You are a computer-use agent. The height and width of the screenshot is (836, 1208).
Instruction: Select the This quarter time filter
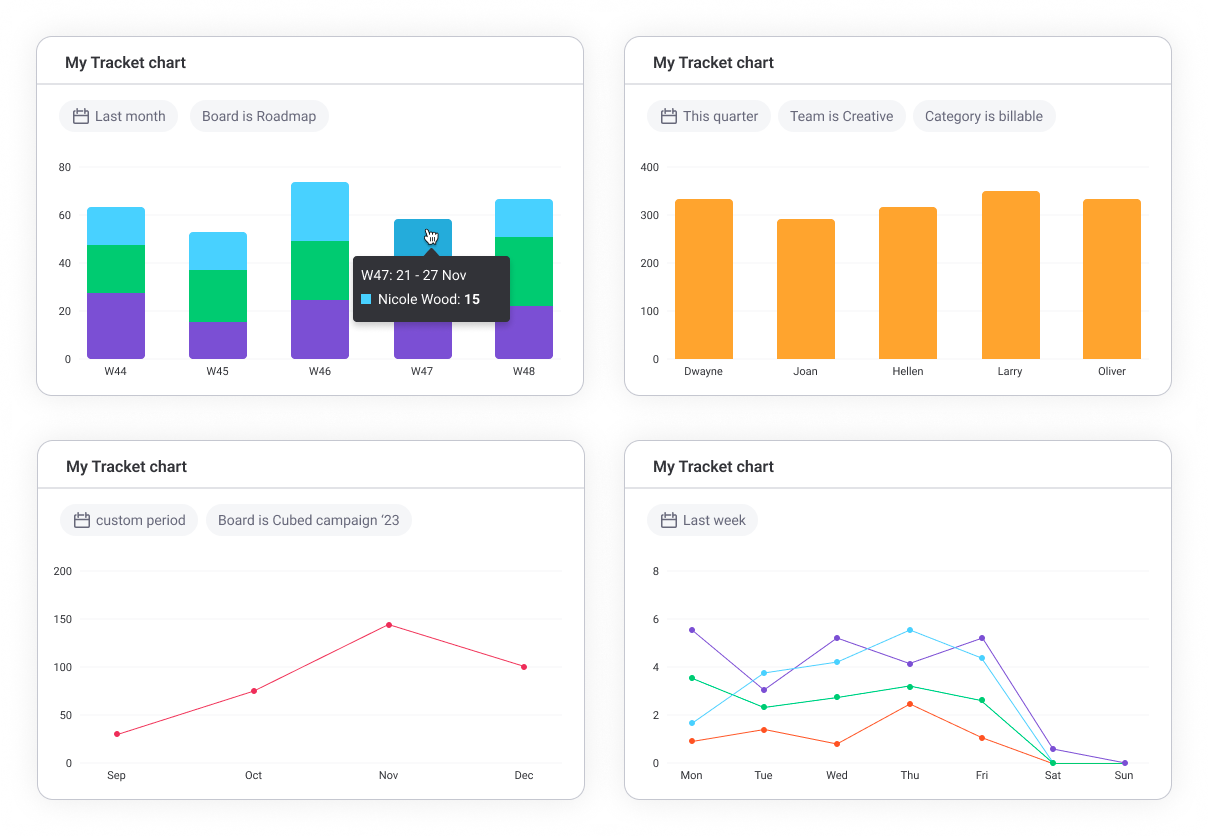click(x=709, y=116)
